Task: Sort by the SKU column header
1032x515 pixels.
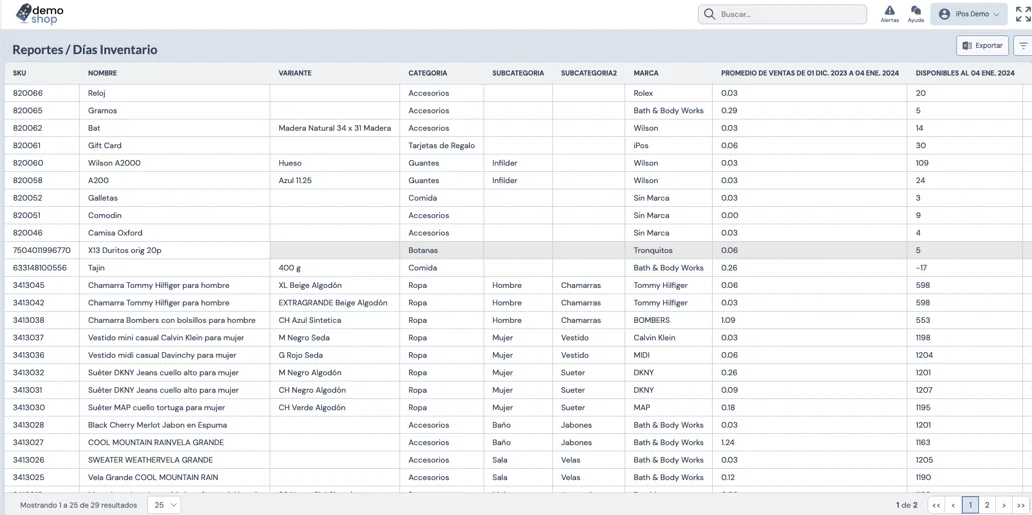Action: [x=19, y=73]
